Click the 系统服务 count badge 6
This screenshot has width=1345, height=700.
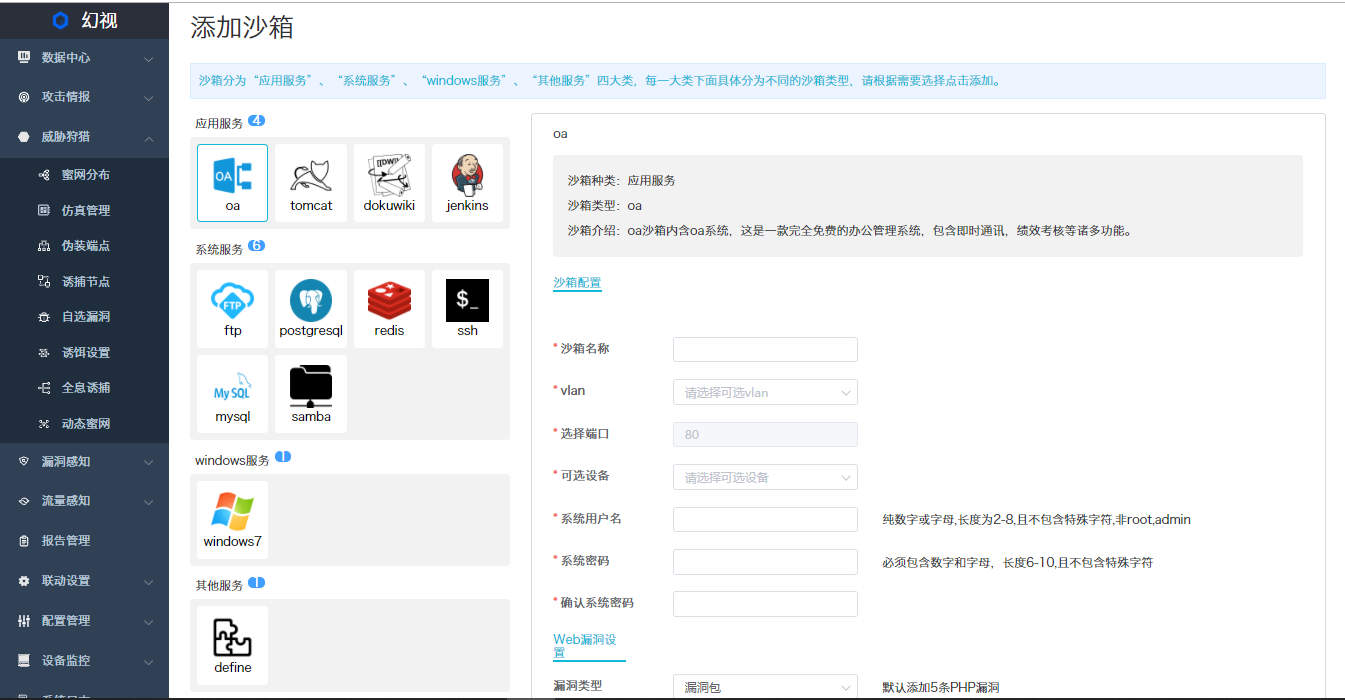(256, 246)
